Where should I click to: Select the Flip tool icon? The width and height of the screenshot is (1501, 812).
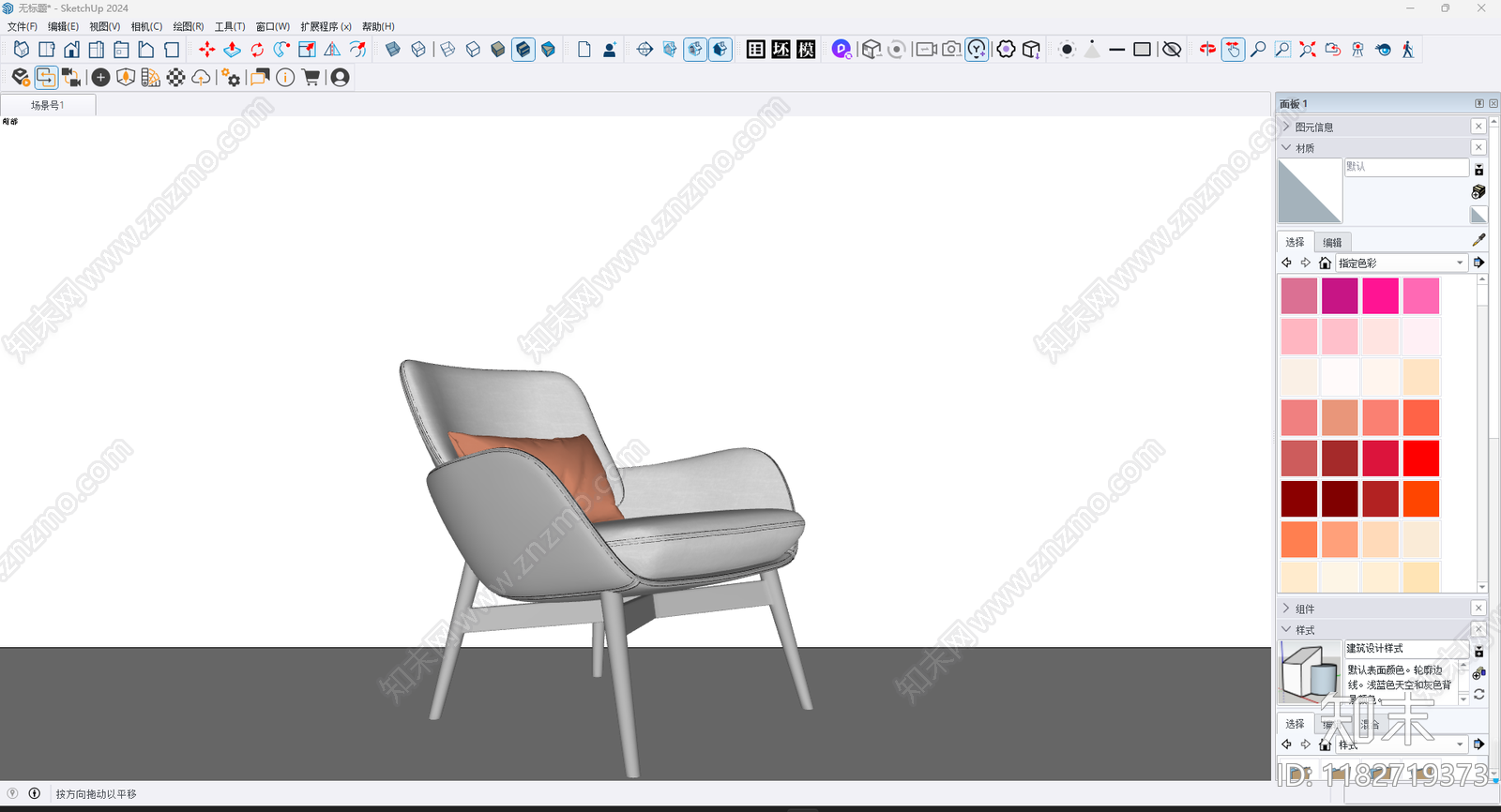coord(332,49)
